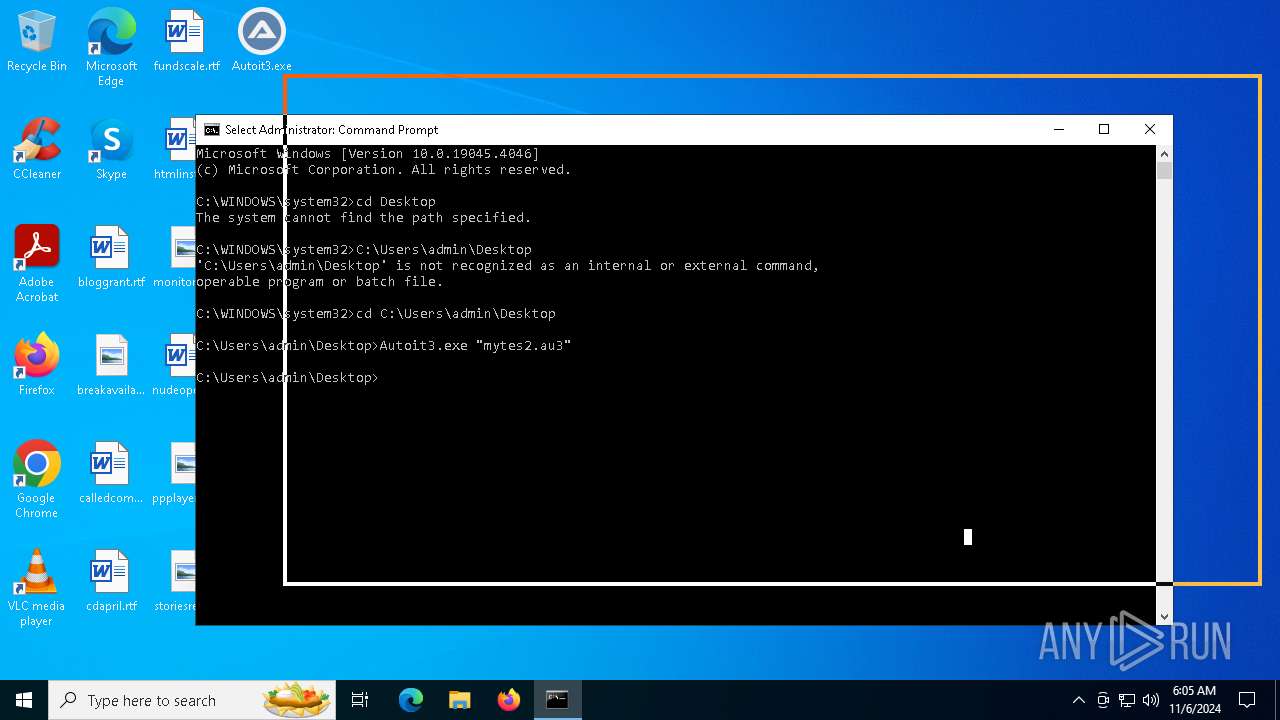Open the Adobe Acrobat desktop shortcut
Viewport: 1280px width, 720px height.
tap(37, 264)
